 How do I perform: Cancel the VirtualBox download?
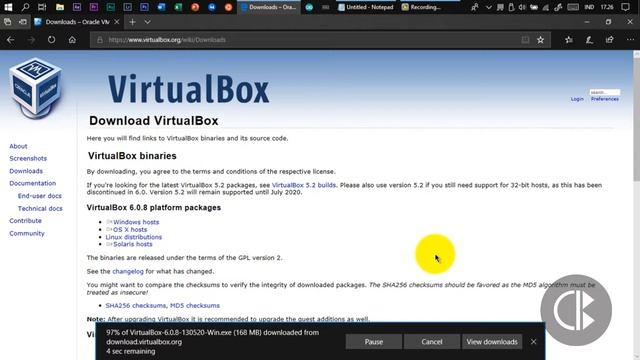431,342
